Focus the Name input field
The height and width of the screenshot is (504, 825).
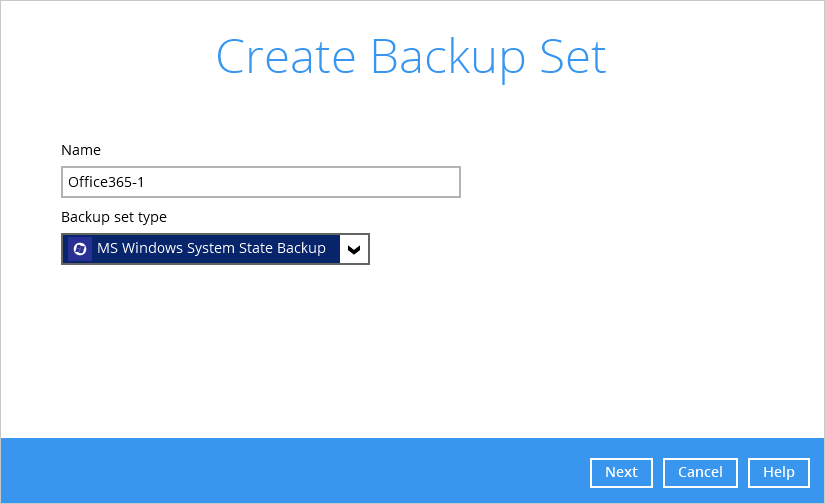260,182
